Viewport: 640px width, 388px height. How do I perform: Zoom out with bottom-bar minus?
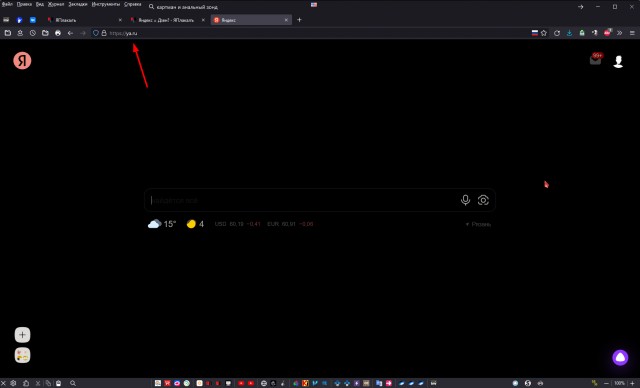pos(607,383)
